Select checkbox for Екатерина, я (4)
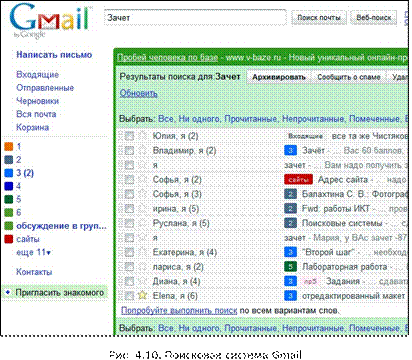Screen dimensions: 412x360 129,252
